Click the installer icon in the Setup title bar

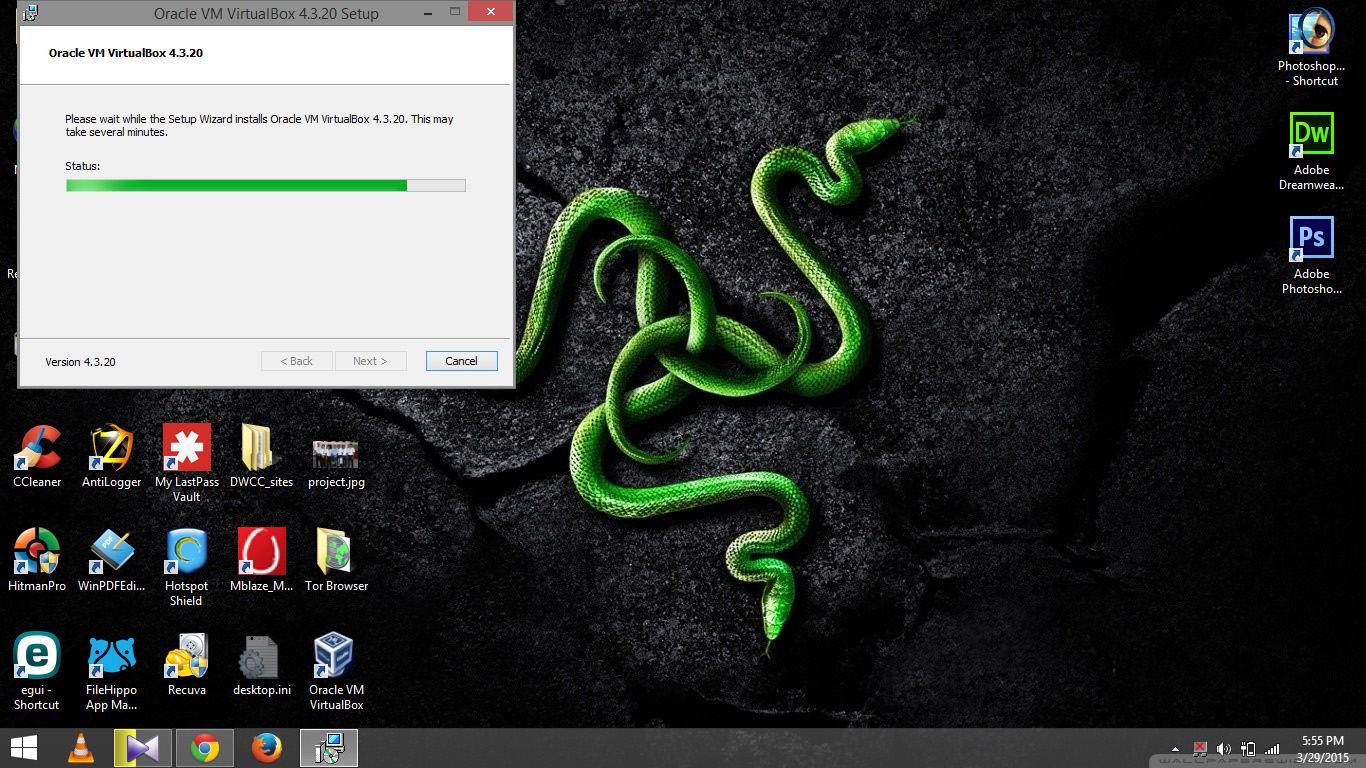click(30, 13)
